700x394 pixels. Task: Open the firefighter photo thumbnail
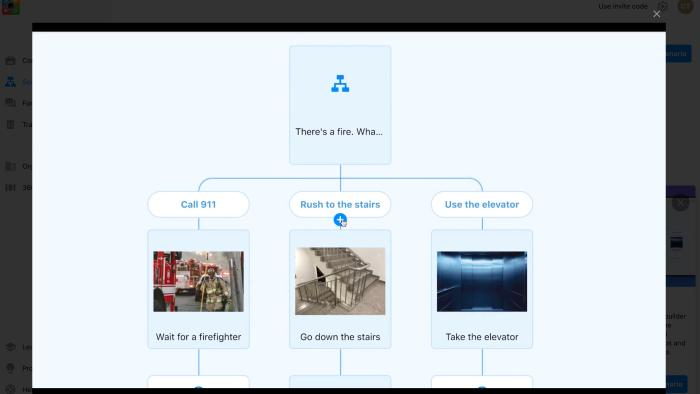(199, 281)
